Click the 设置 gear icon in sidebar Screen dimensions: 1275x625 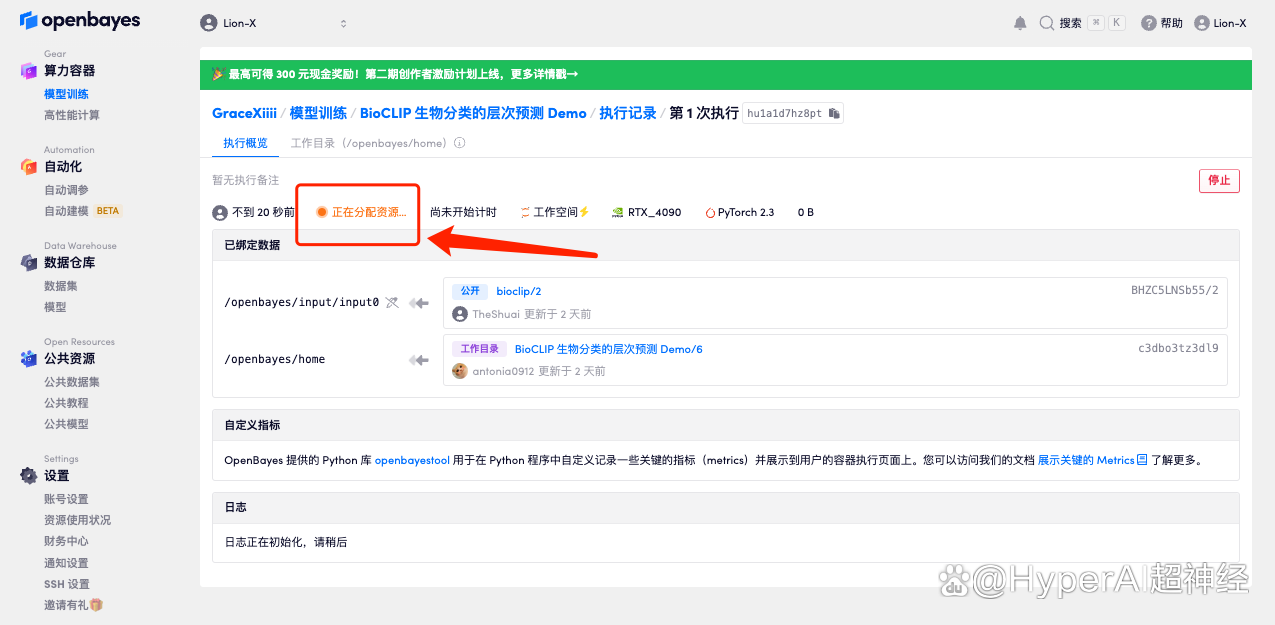[29, 476]
